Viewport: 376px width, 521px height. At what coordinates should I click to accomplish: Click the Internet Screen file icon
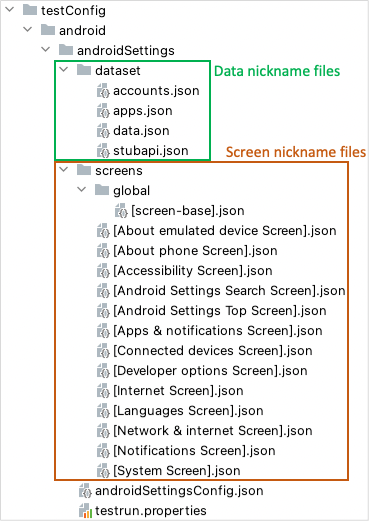[103, 391]
